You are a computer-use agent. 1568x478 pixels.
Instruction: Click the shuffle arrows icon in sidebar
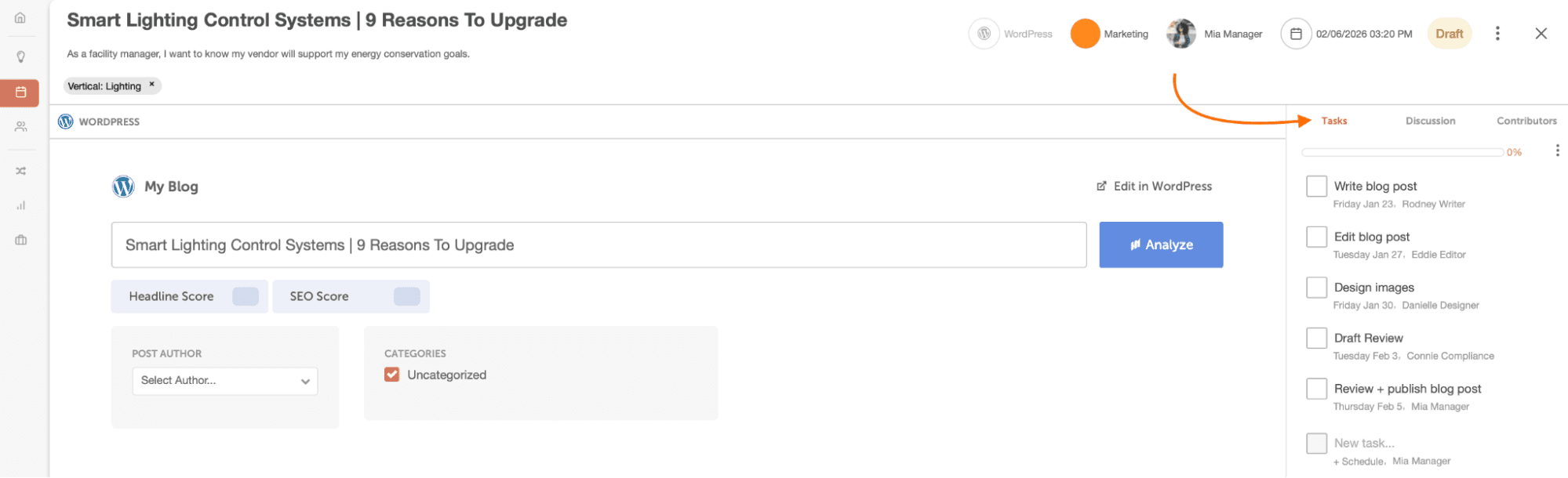point(20,171)
